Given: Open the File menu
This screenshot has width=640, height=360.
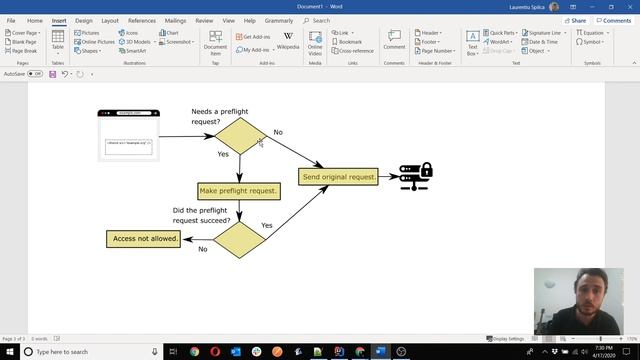Looking at the screenshot, I should pos(11,20).
